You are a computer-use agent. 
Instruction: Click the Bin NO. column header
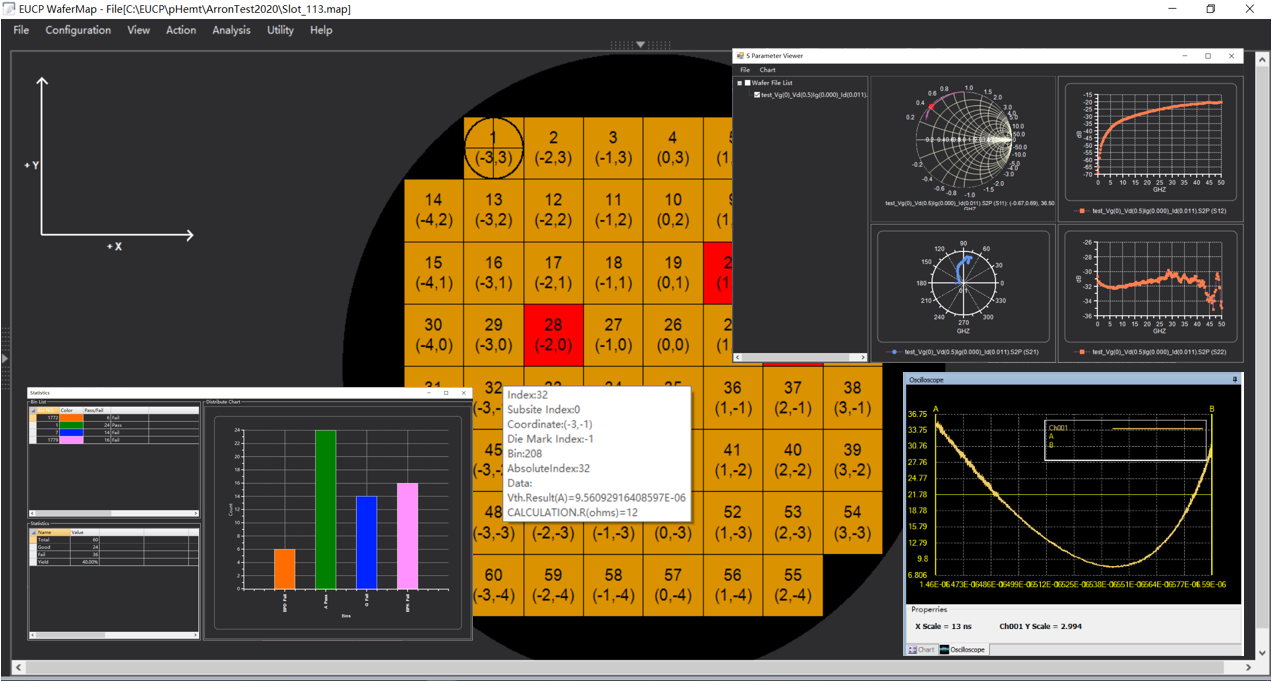(47, 410)
